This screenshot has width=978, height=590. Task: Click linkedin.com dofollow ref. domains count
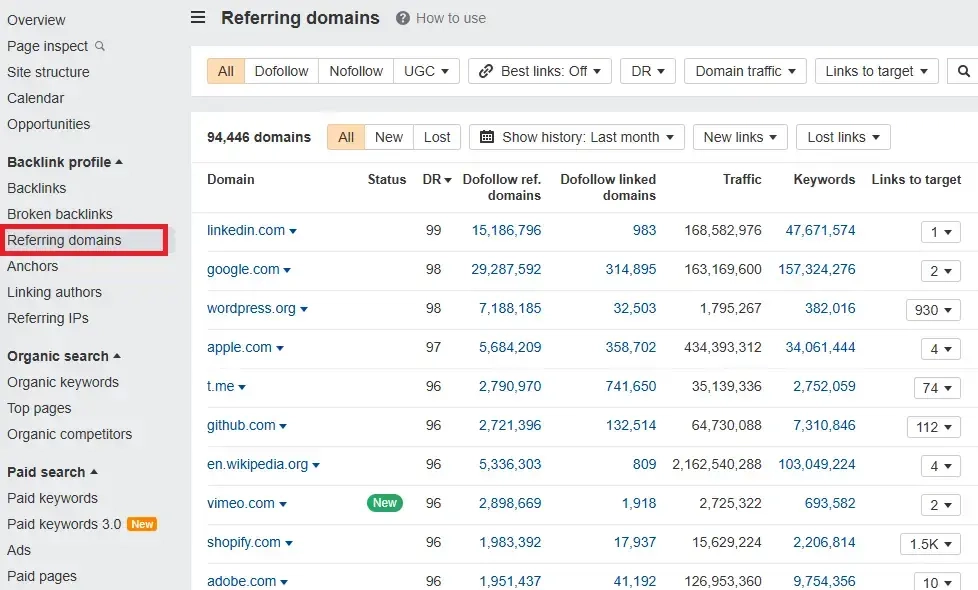(x=506, y=230)
